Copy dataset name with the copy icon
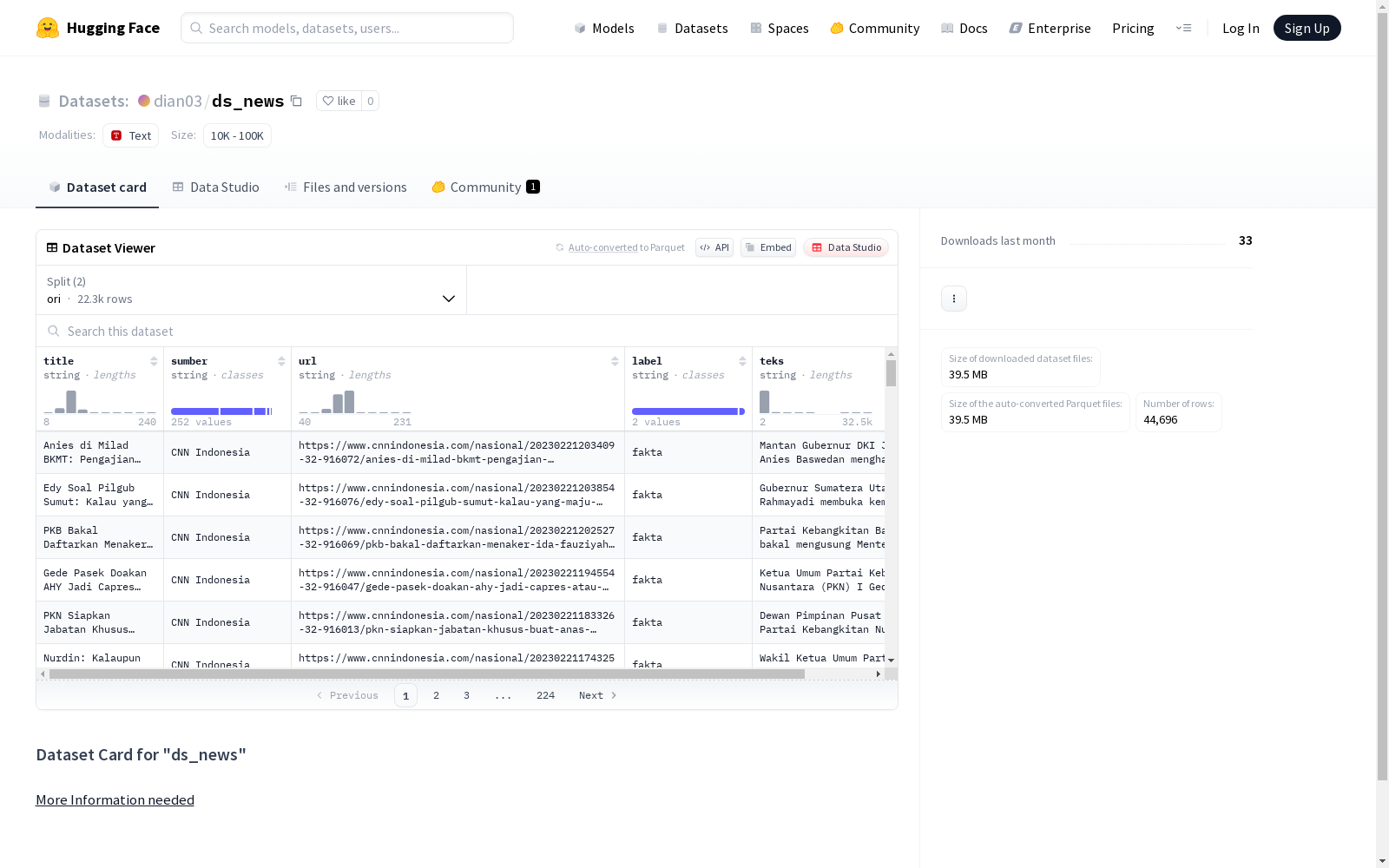Viewport: 1389px width, 868px height. [x=296, y=101]
